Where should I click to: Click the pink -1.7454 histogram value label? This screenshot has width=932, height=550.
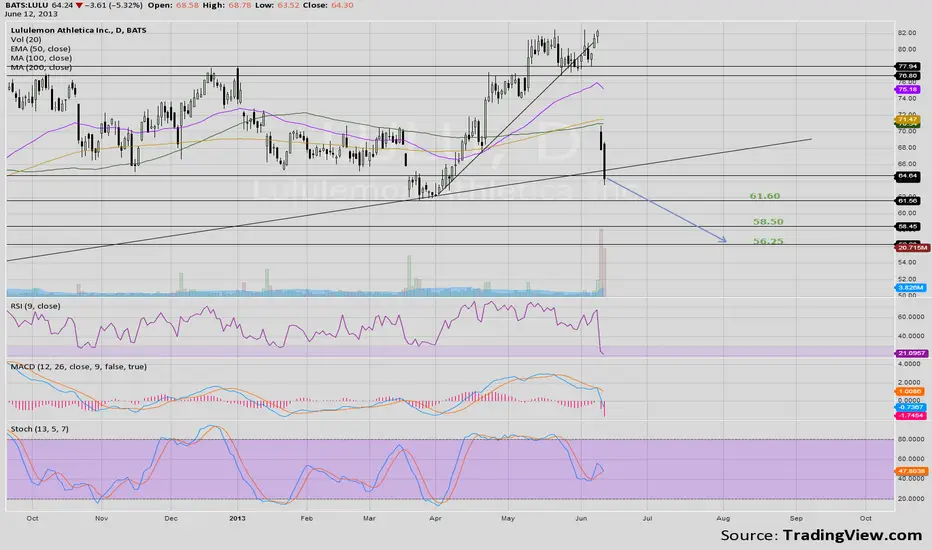[910, 415]
